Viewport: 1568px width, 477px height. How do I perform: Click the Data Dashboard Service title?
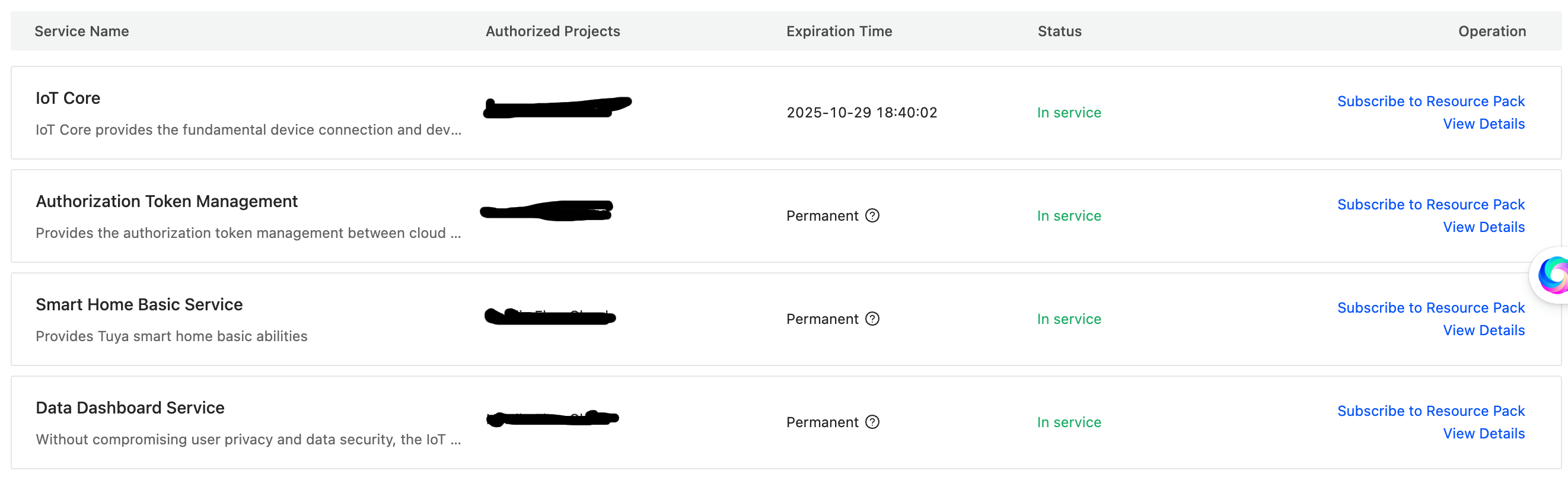coord(130,408)
